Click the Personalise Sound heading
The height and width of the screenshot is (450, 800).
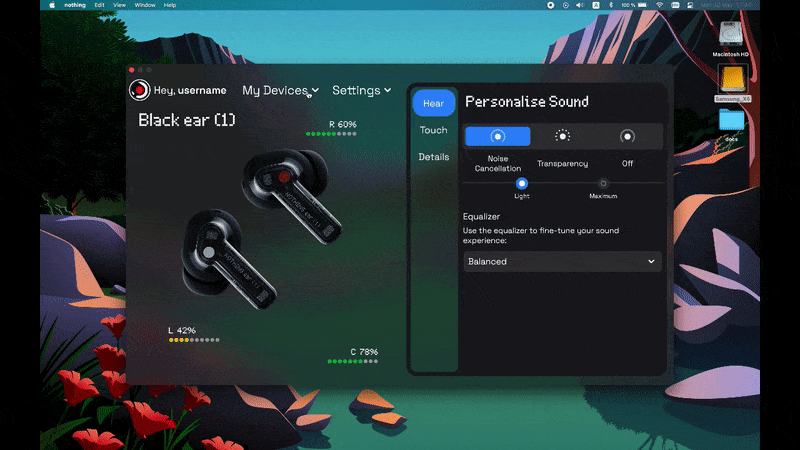527,102
